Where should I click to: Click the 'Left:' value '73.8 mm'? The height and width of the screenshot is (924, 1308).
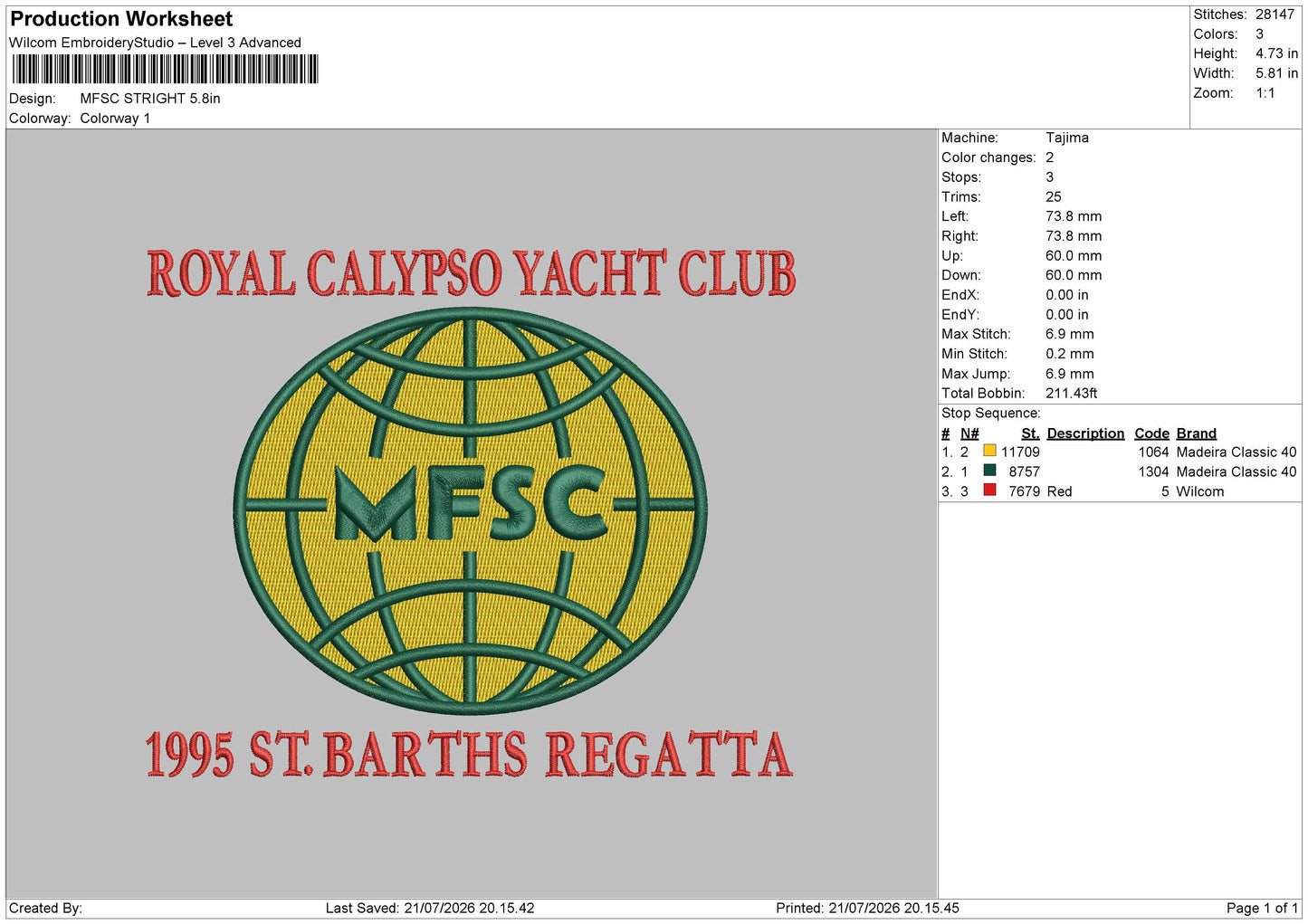coord(1074,216)
